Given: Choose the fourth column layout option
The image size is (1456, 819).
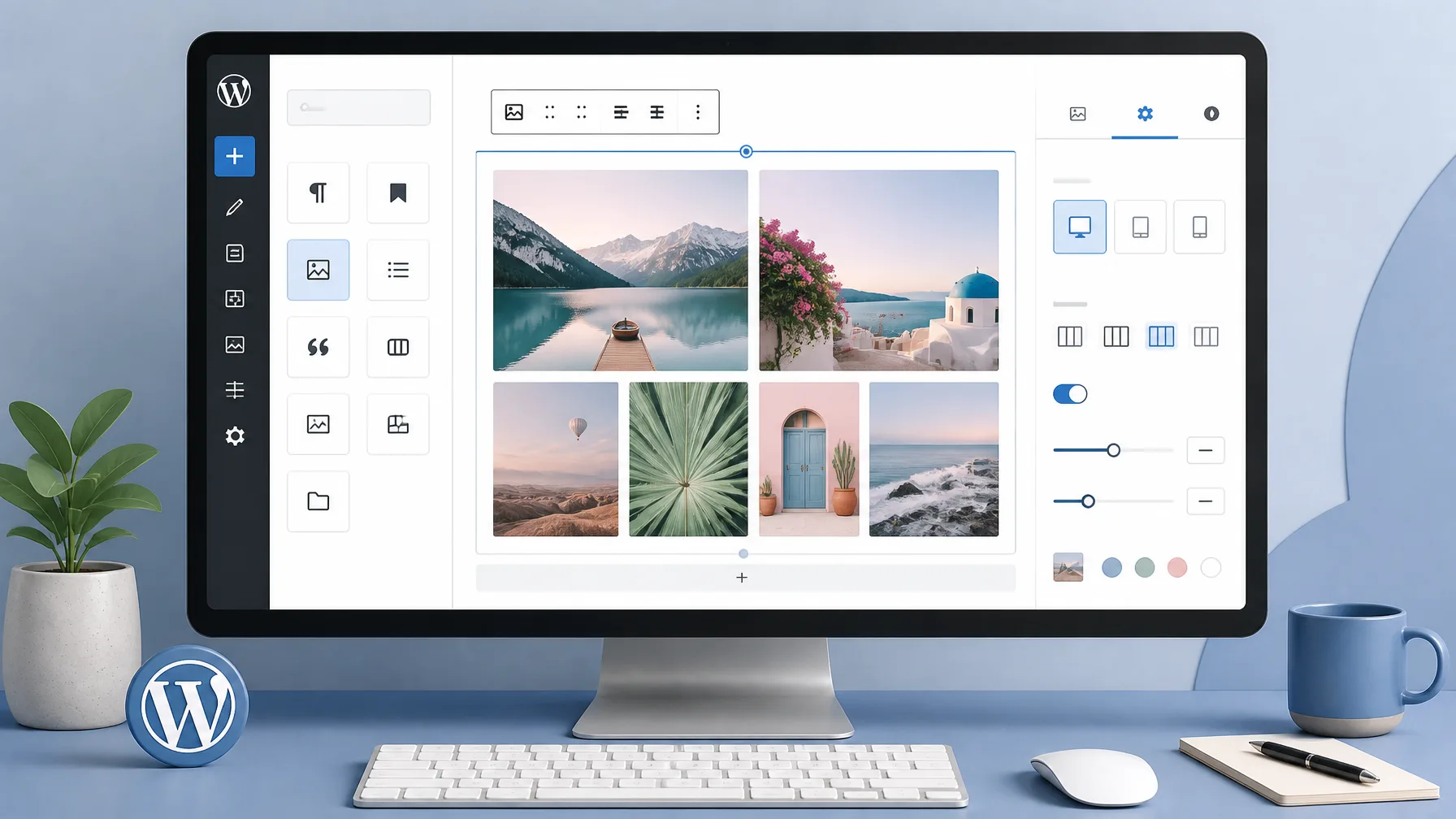Looking at the screenshot, I should click(1207, 336).
